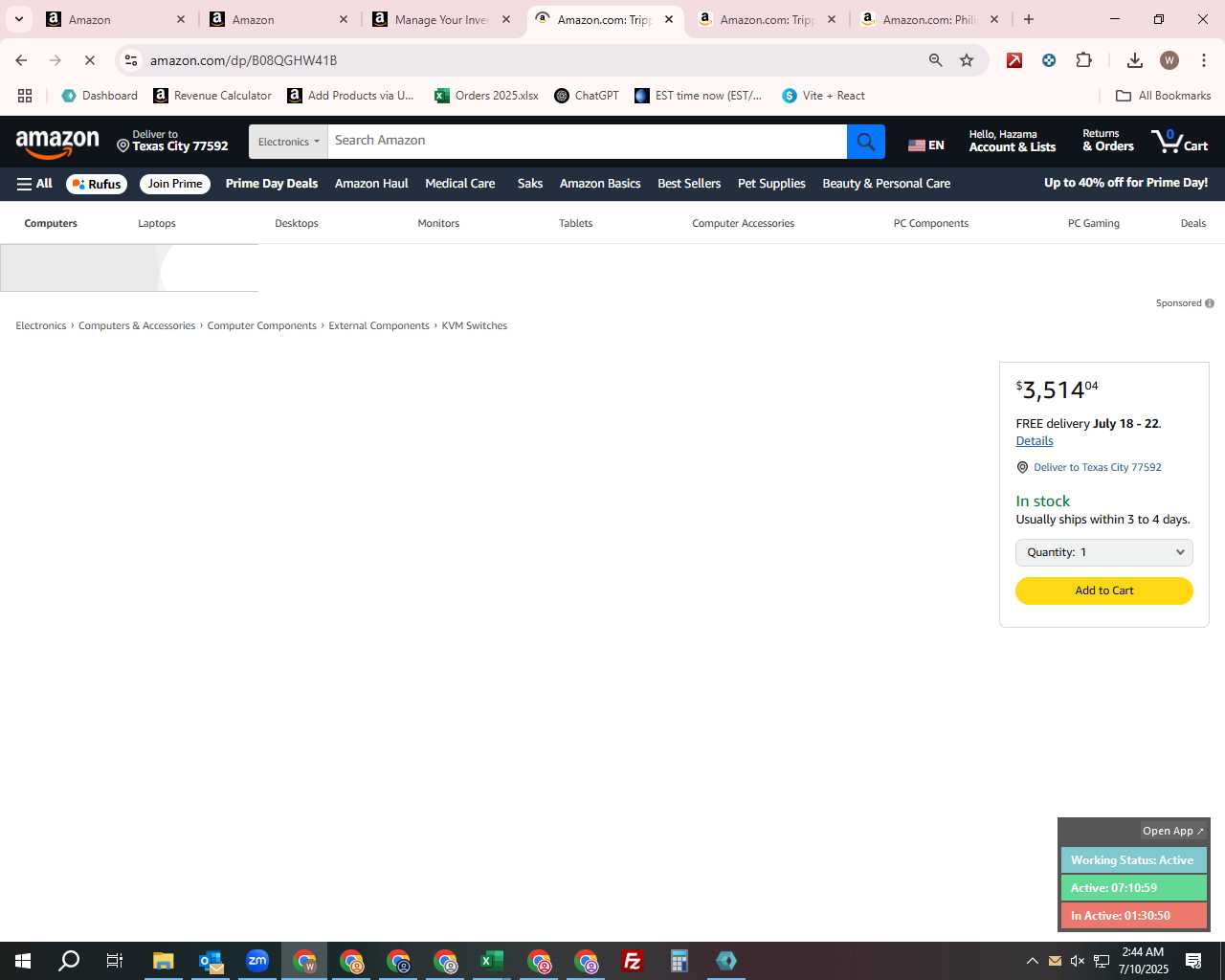Open FileZilla from the taskbar
1225x980 pixels.
tap(633, 961)
